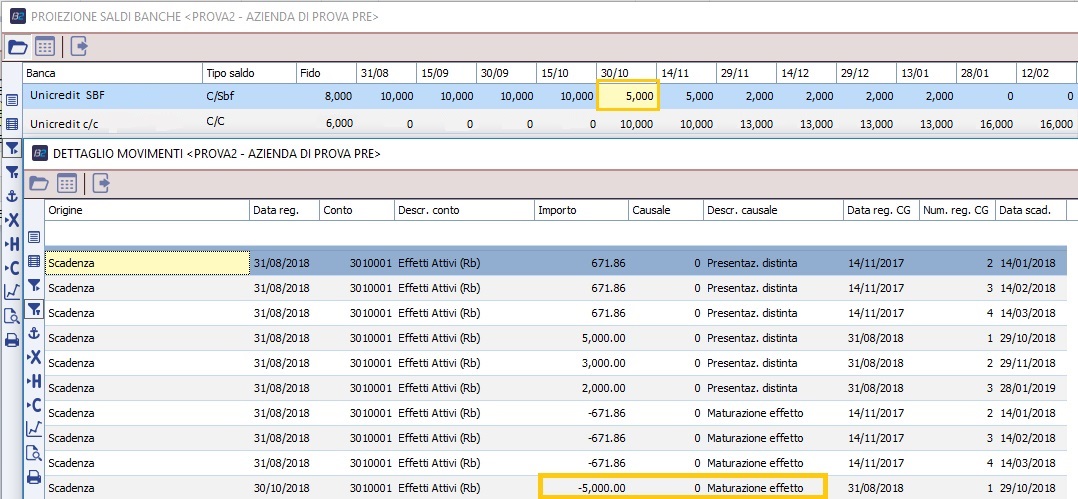Click the 2,000.00 Importo cell
The height and width of the screenshot is (499, 1078).
click(x=582, y=388)
